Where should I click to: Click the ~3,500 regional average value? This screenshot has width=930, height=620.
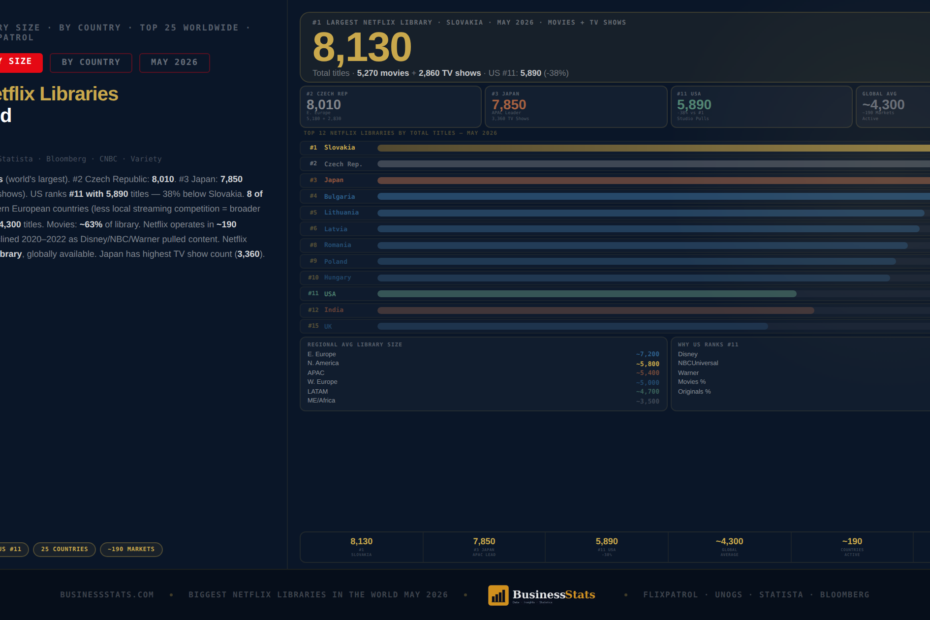tap(647, 402)
